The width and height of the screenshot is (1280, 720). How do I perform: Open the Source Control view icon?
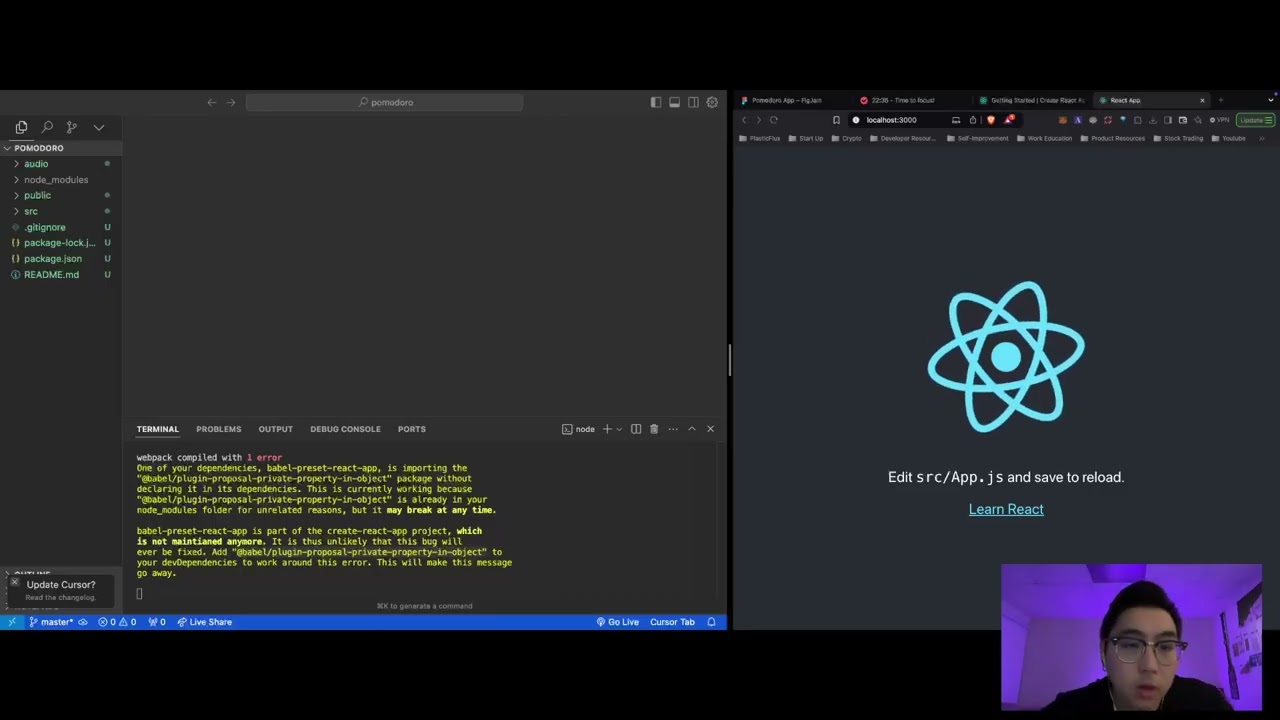72,127
